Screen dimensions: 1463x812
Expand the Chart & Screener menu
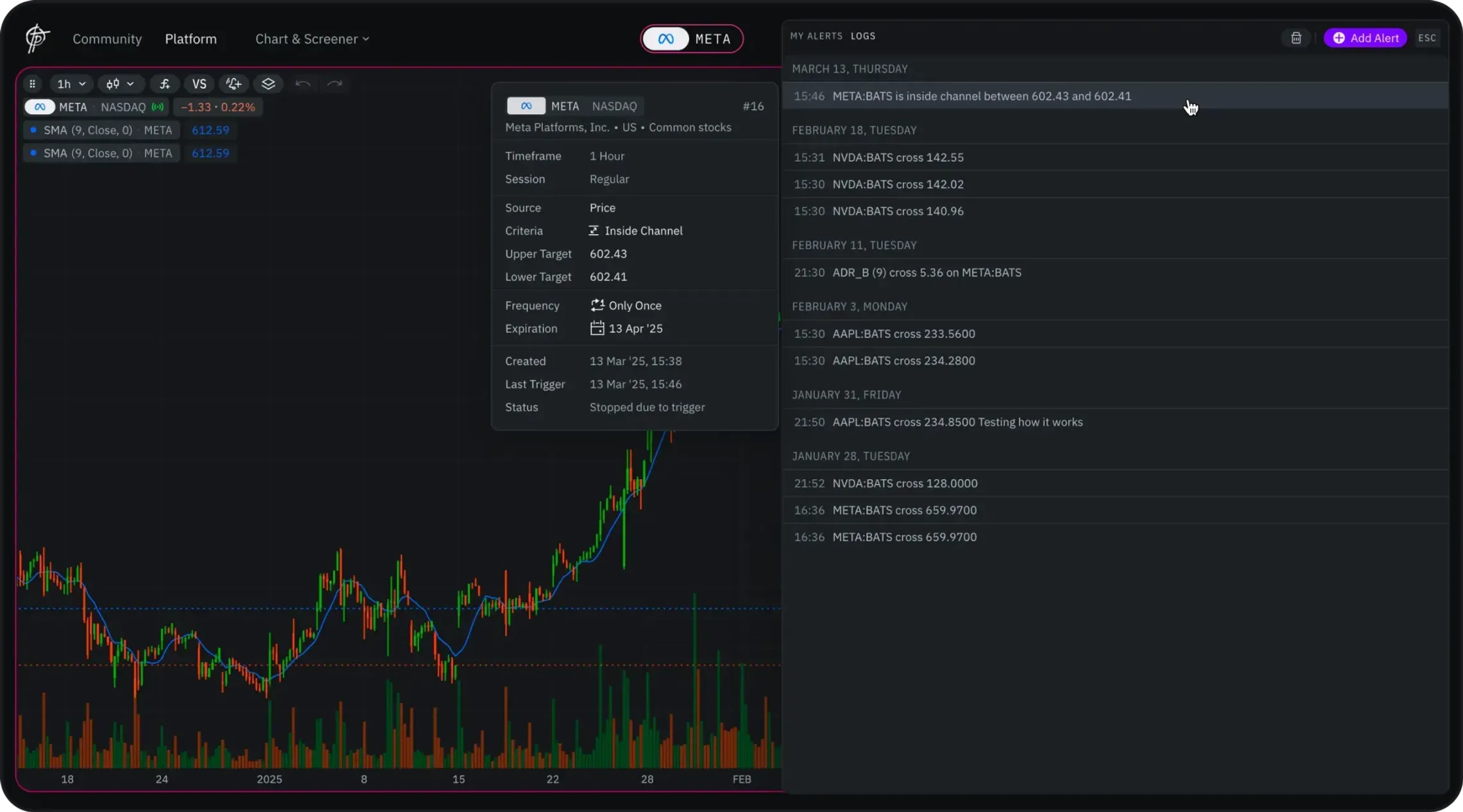click(x=312, y=39)
